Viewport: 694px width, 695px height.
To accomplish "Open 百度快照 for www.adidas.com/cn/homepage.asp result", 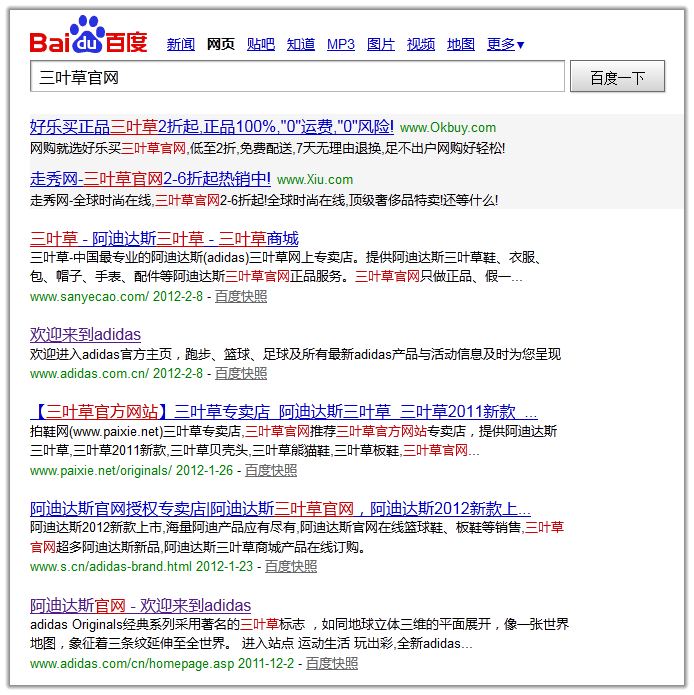I will point(332,664).
